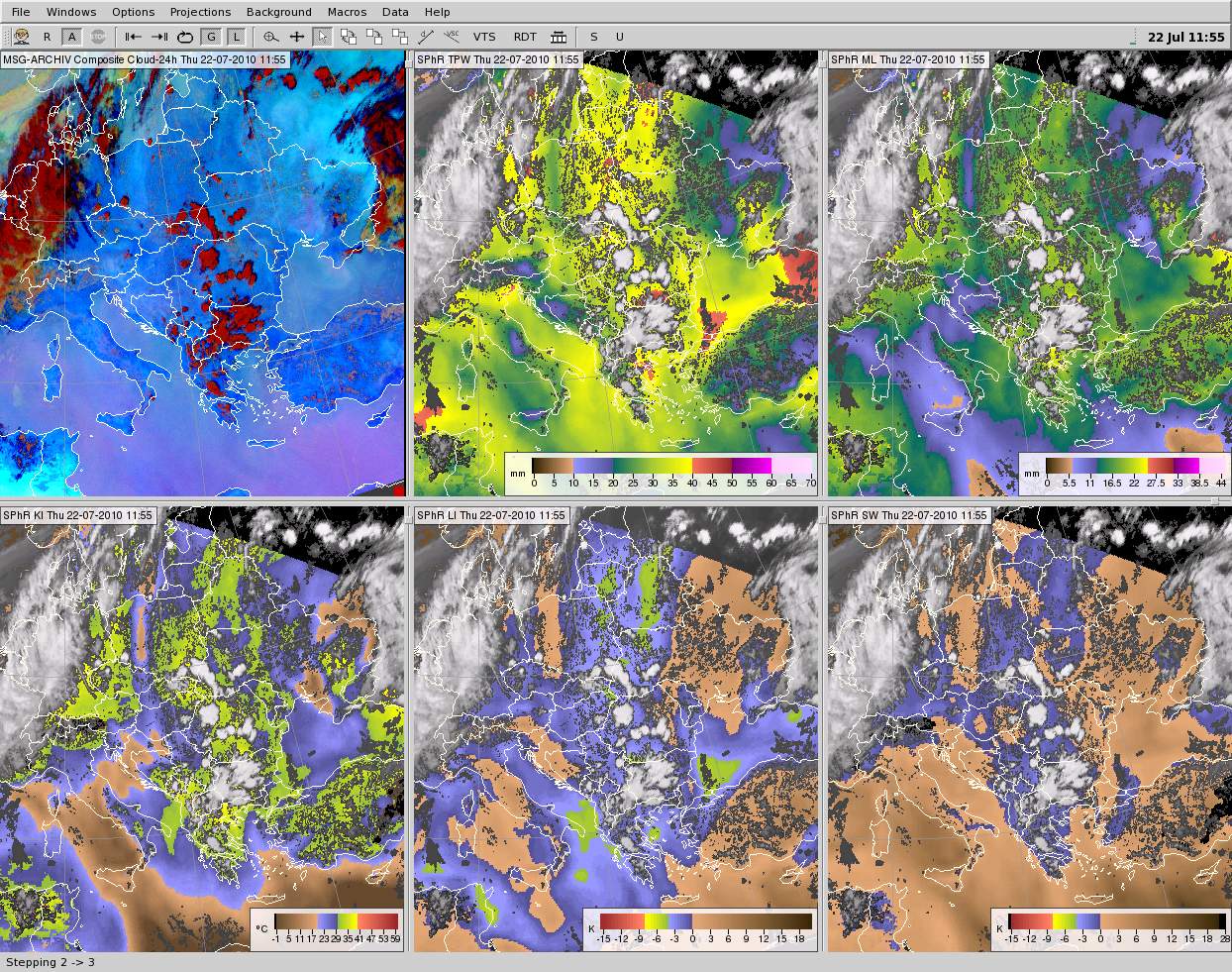Click the distance measure line tool

point(426,37)
